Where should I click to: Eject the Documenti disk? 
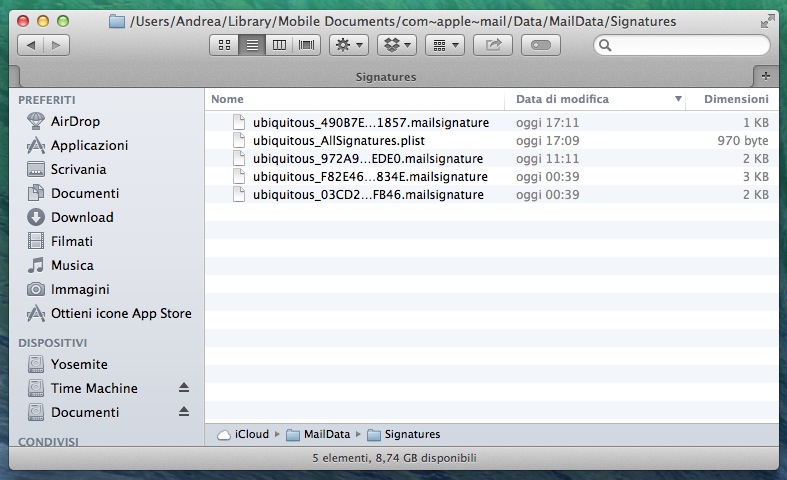(x=184, y=412)
